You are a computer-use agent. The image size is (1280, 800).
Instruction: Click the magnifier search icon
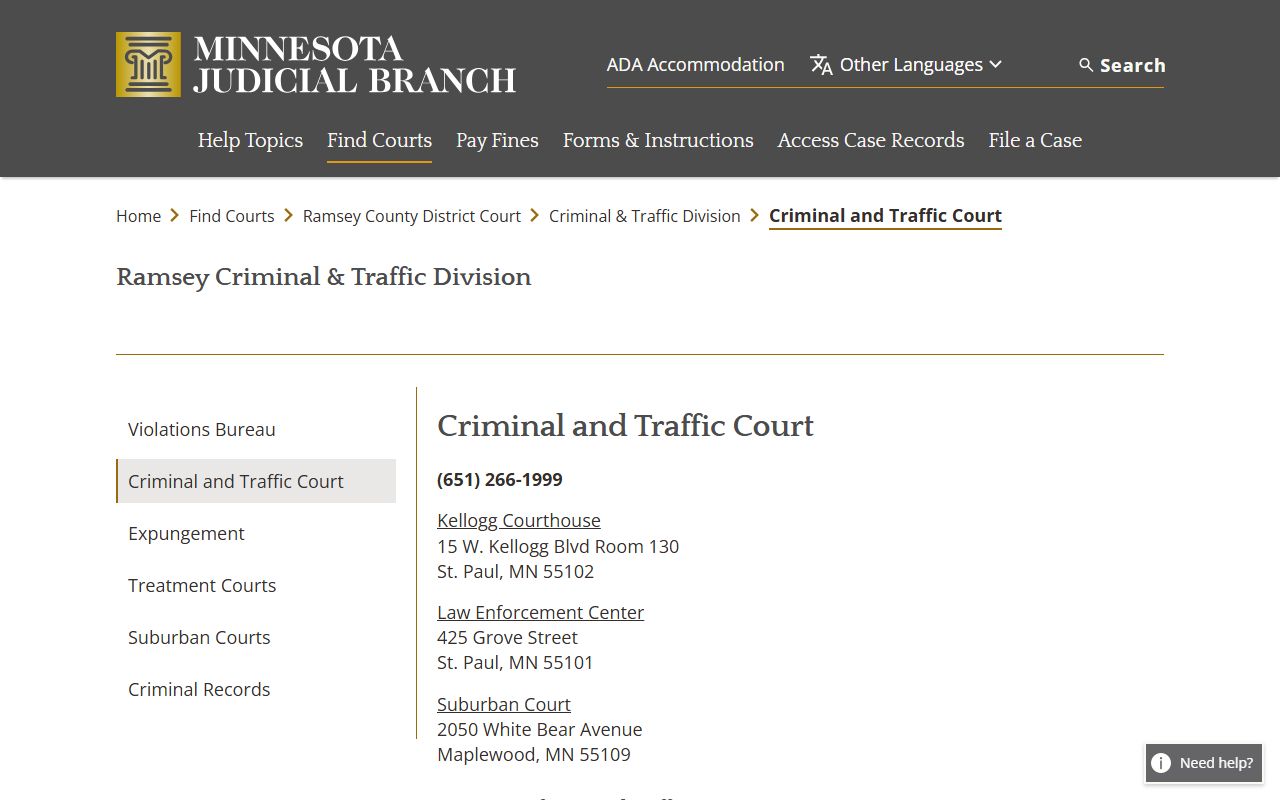pos(1086,65)
